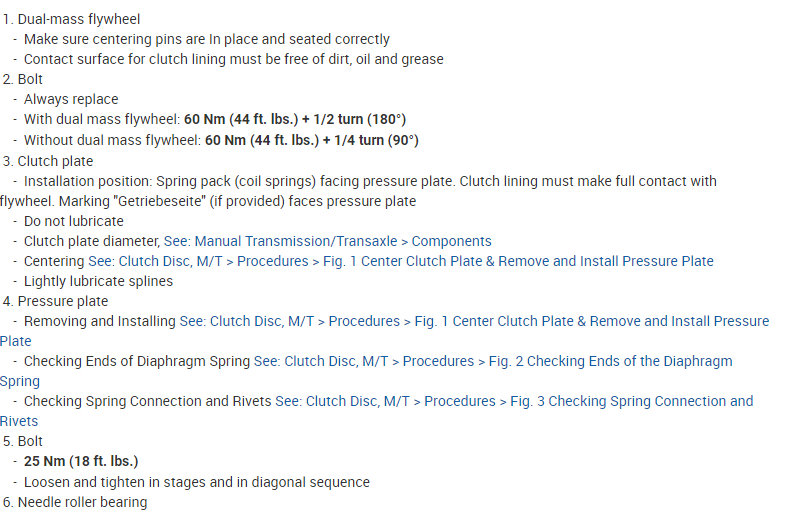Open the Fig. 1 link beside Centering
The width and height of the screenshot is (796, 526).
(414, 261)
